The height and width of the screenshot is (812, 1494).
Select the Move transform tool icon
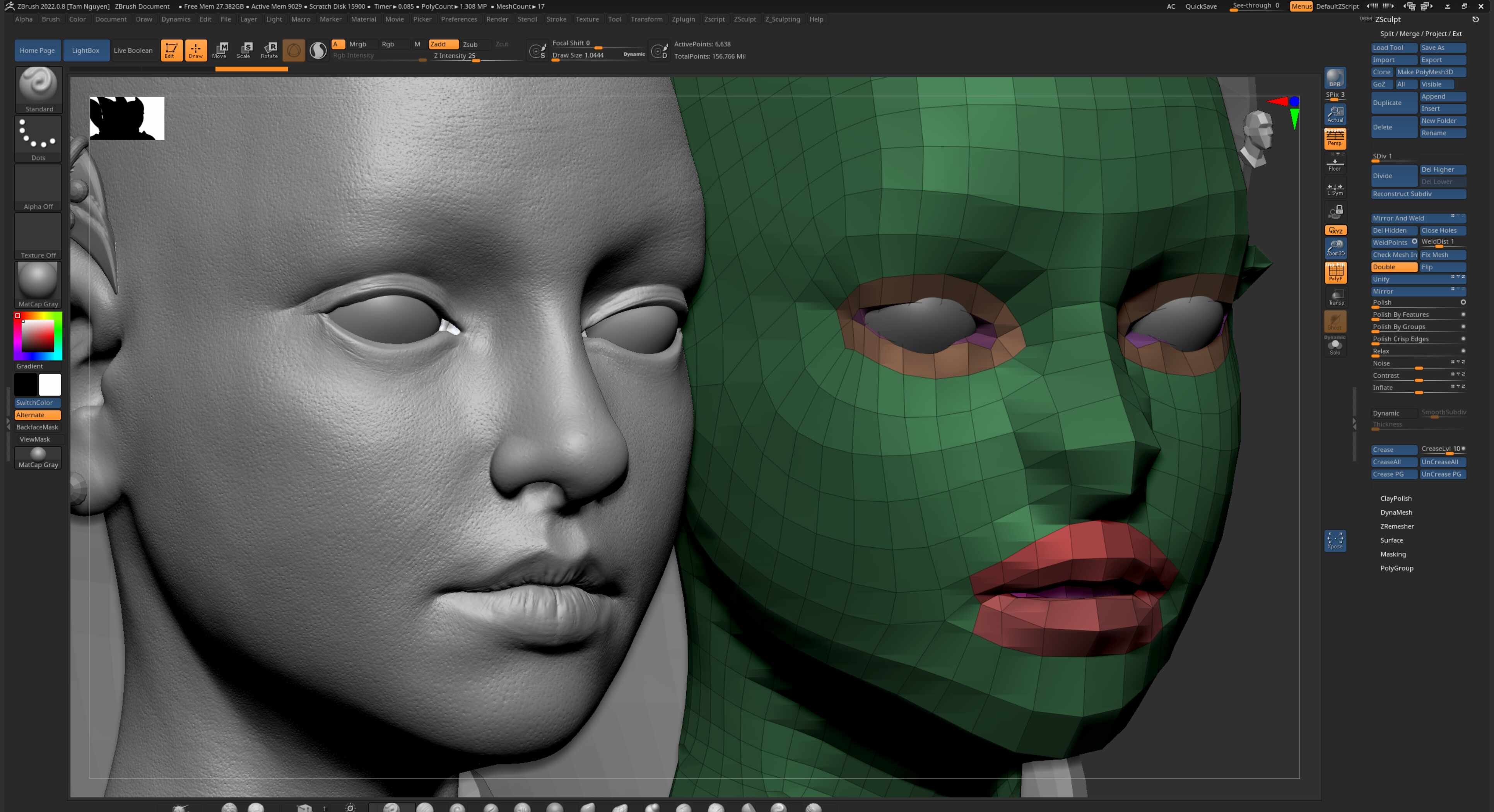click(220, 50)
